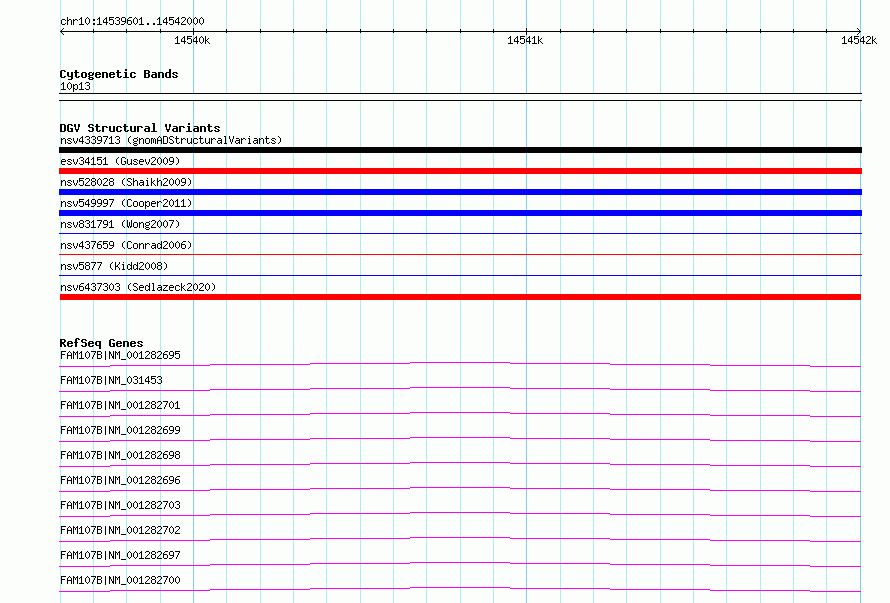Select FAM107B|NM_001282701 transcript label
Screen dimensions: 890x603
coord(120,405)
